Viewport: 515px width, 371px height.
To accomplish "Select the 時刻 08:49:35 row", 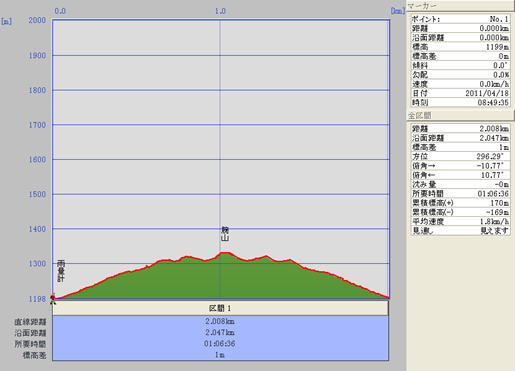I will 460,103.
